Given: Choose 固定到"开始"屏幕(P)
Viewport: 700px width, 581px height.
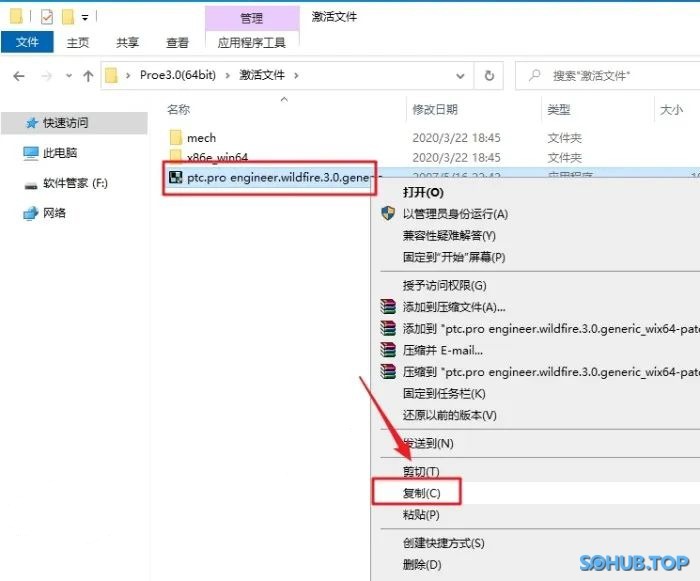Looking at the screenshot, I should pyautogui.click(x=454, y=257).
